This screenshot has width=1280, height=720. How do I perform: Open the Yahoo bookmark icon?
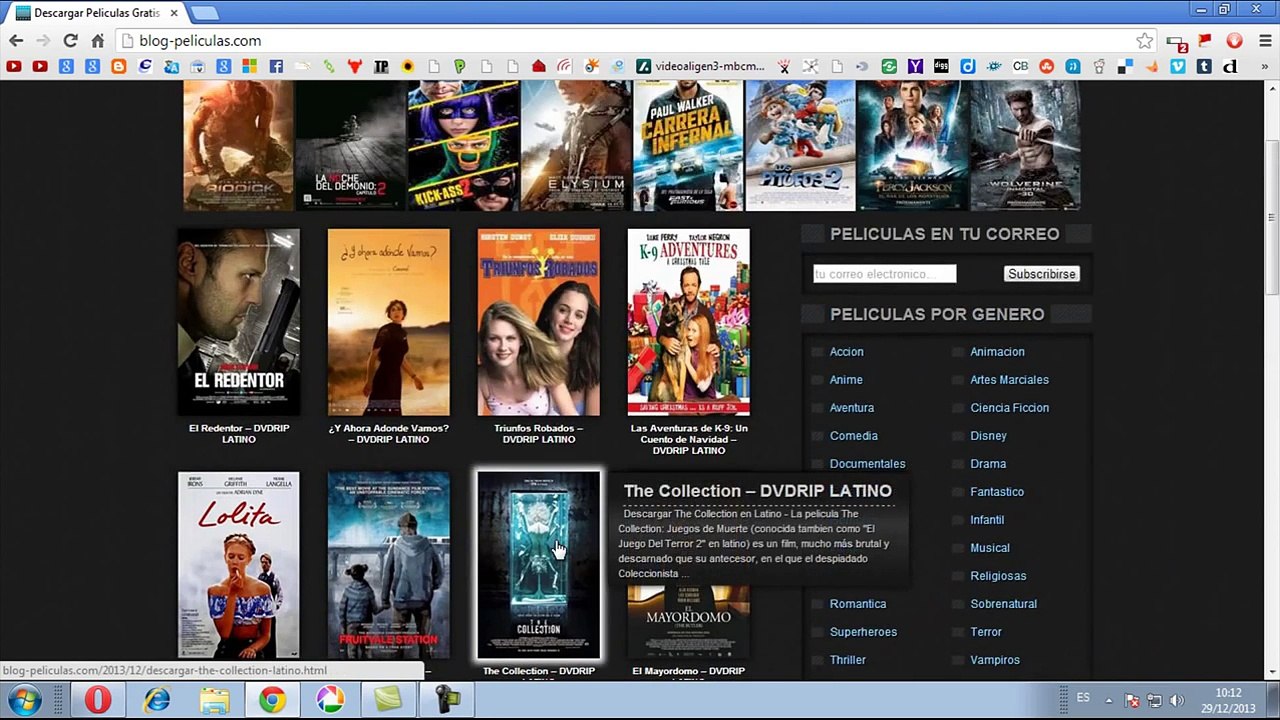pos(915,66)
